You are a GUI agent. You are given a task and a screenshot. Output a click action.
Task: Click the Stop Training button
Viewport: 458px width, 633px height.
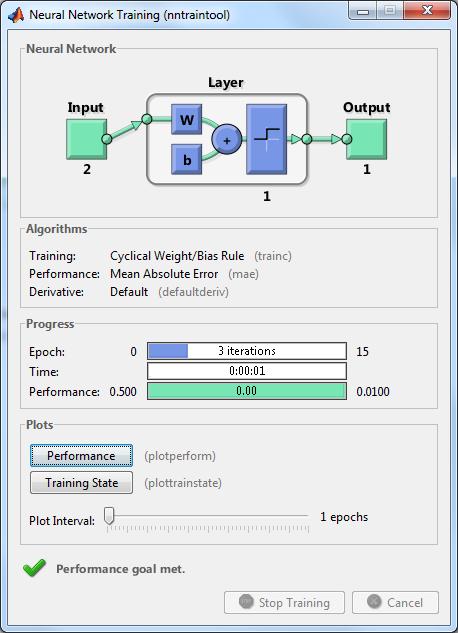click(x=284, y=603)
